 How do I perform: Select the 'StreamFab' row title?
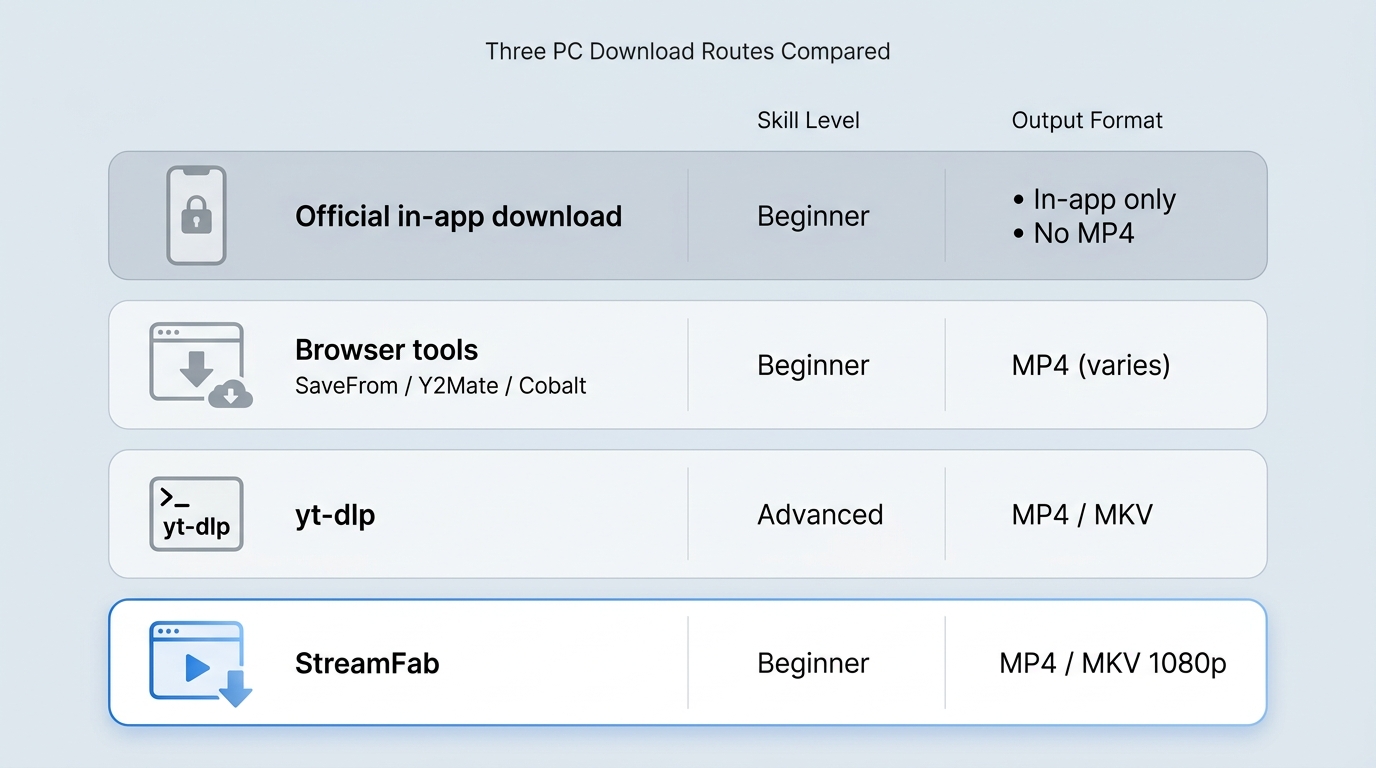tap(367, 664)
